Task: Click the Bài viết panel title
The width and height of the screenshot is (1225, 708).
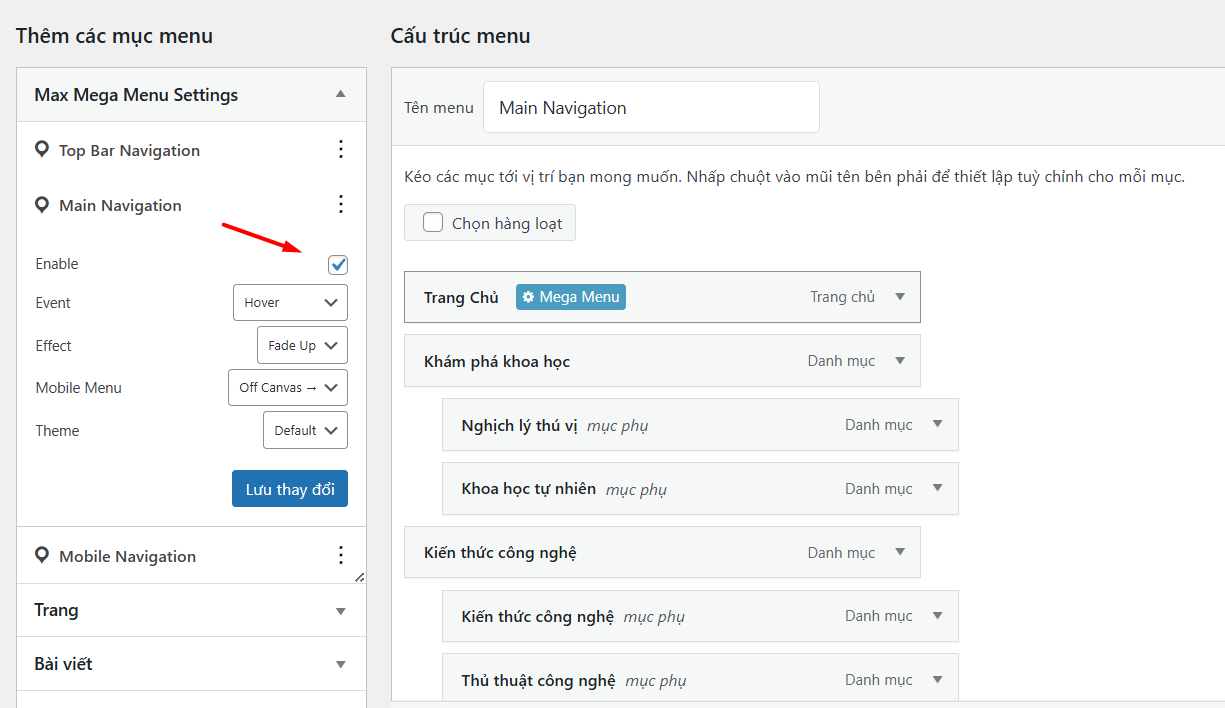Action: tap(63, 664)
